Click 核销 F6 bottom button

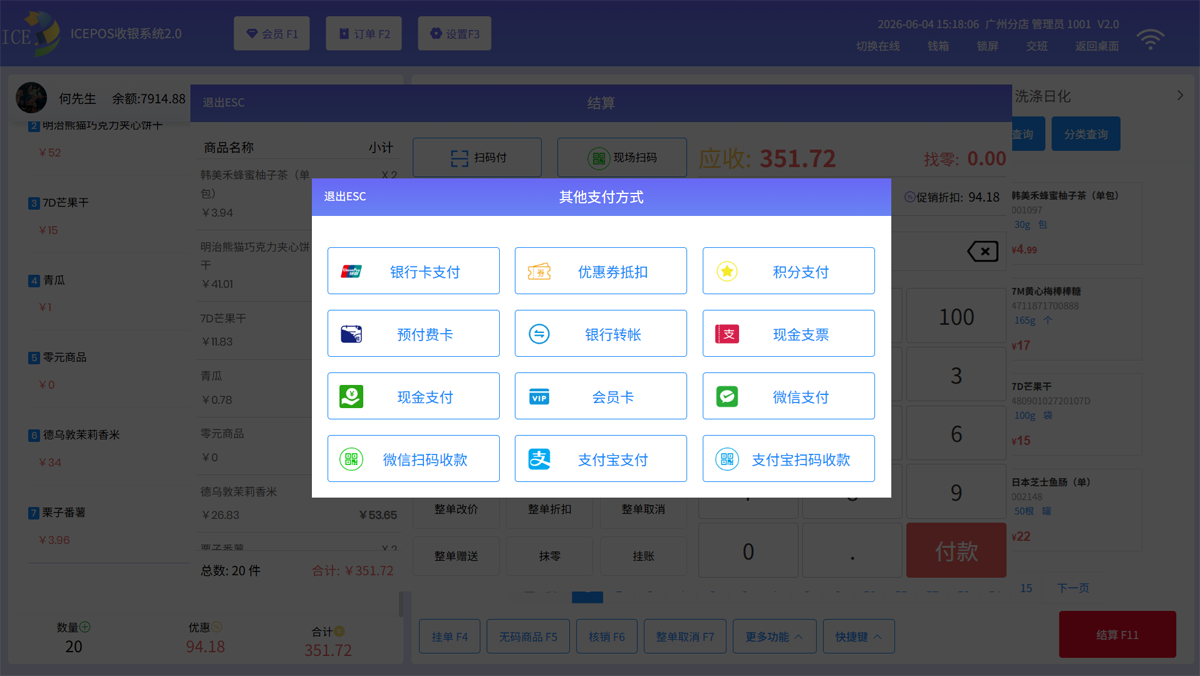pos(606,636)
